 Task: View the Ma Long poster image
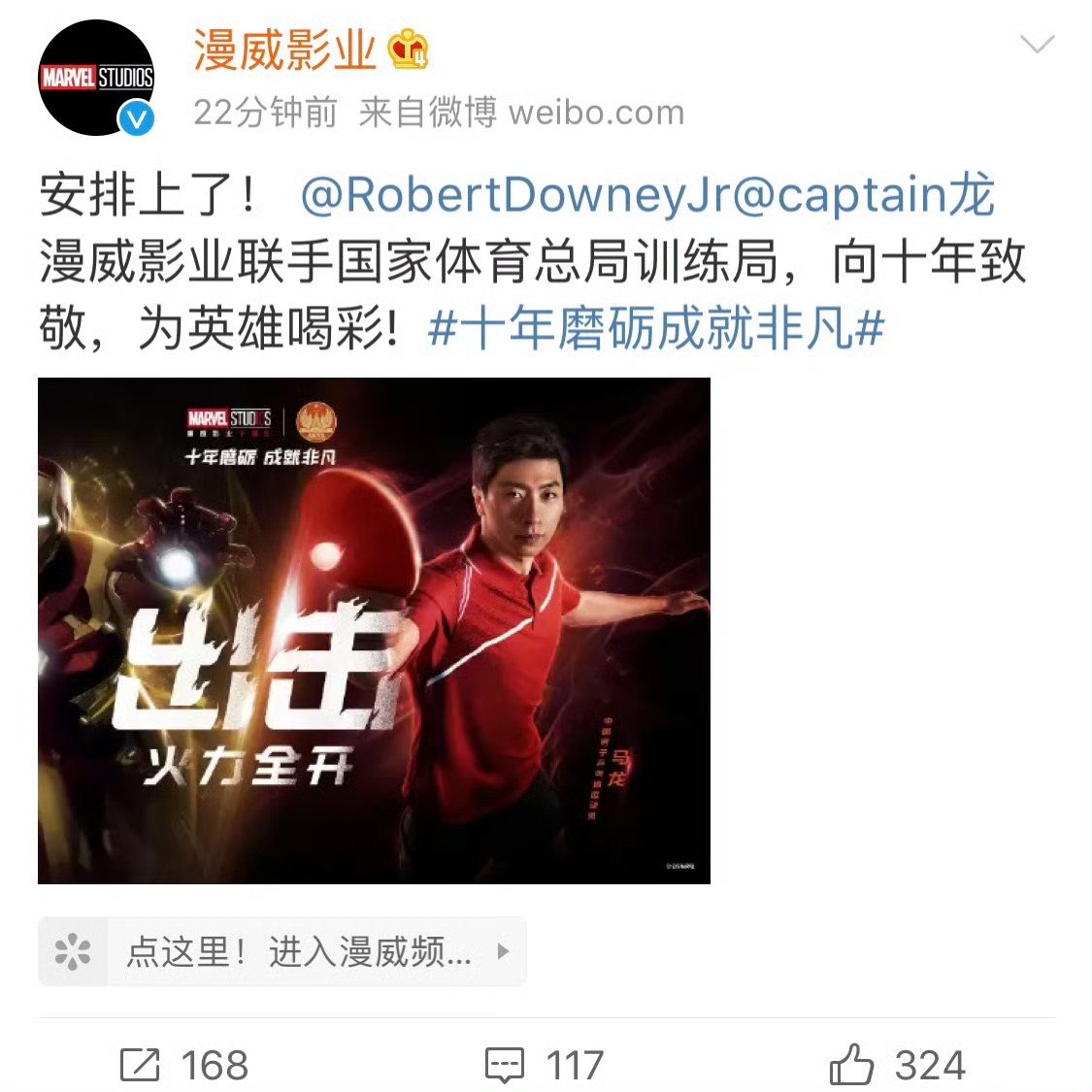click(374, 630)
